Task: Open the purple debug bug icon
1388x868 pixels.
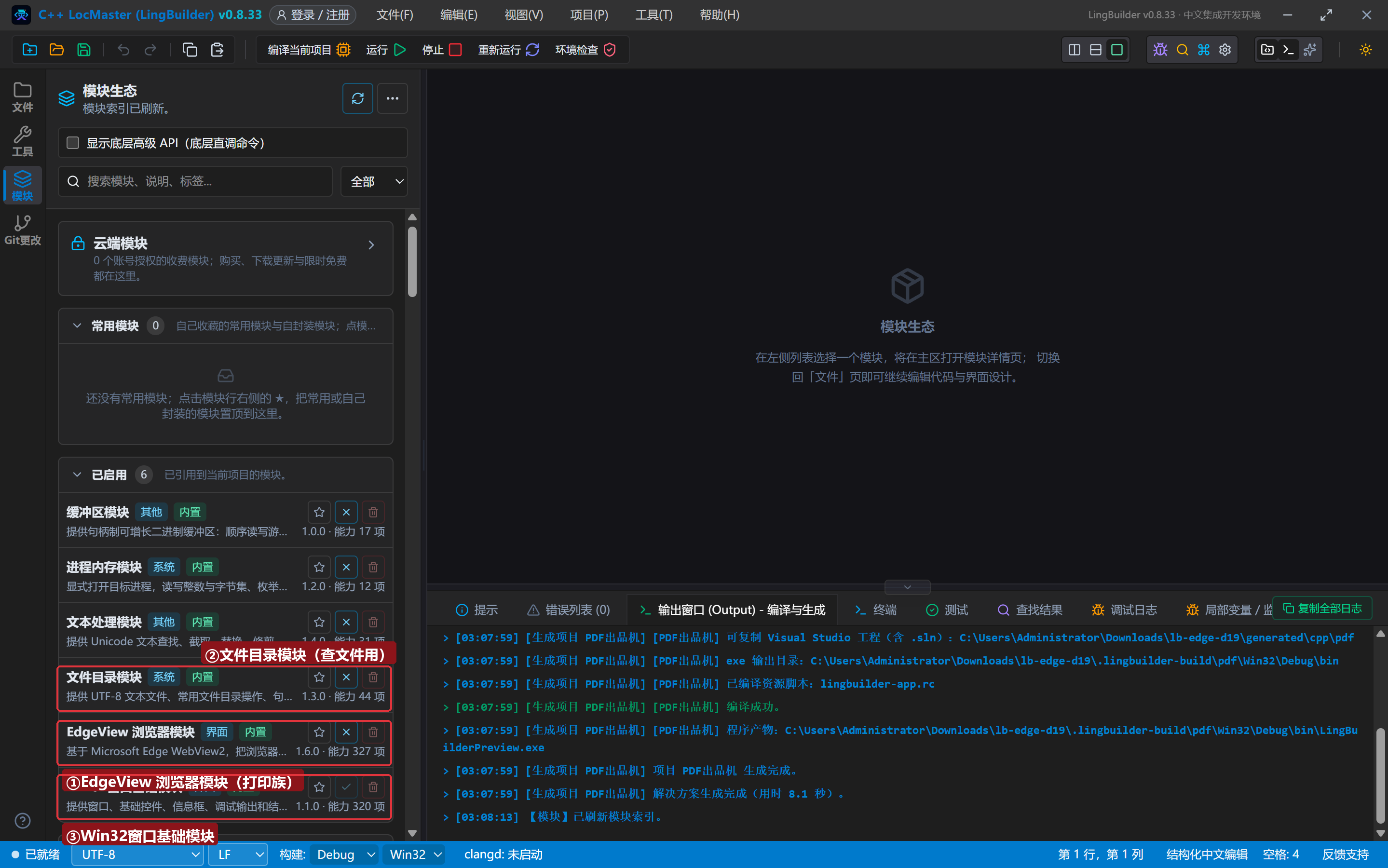Action: [x=1160, y=50]
